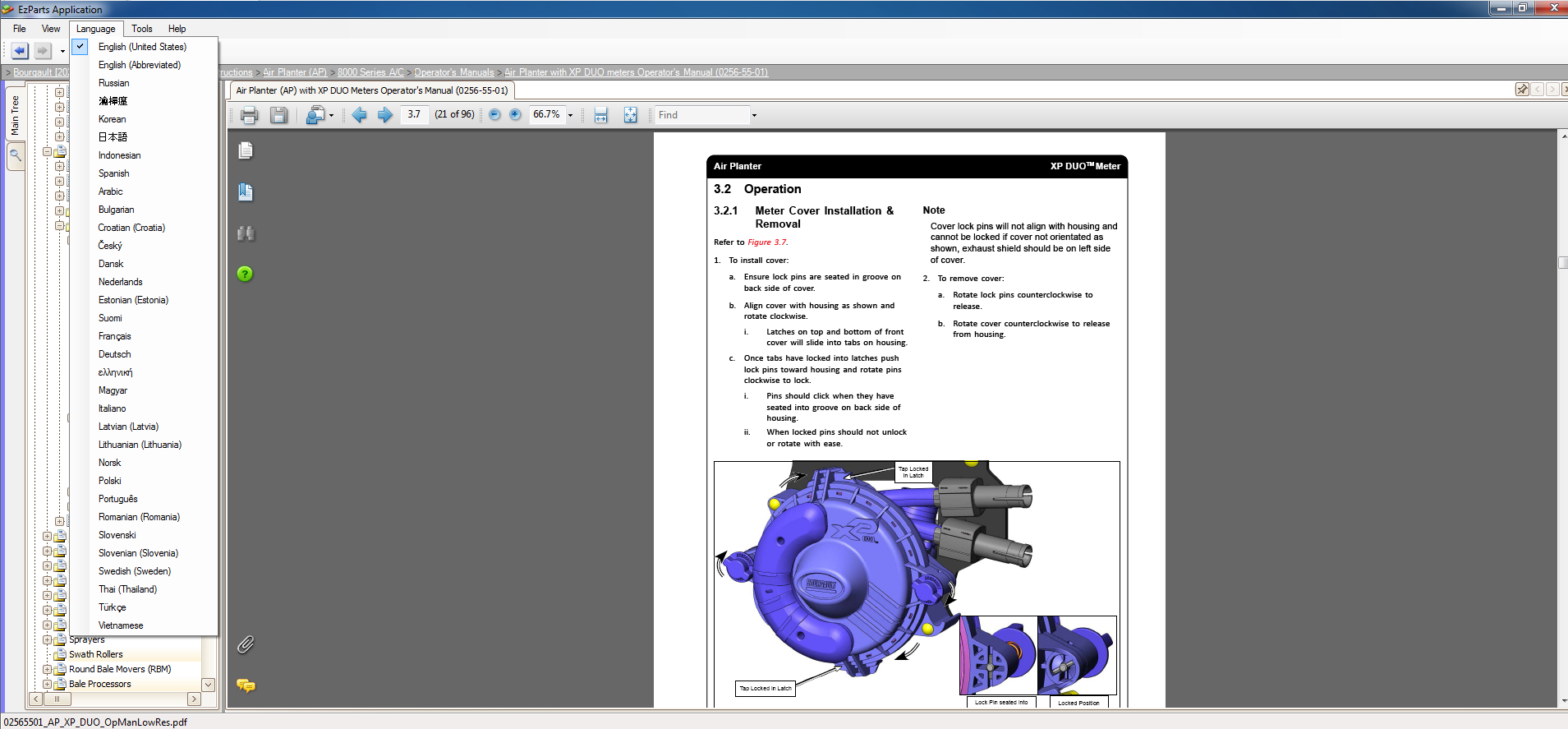The height and width of the screenshot is (729, 1568).
Task: Open binoculars search panel
Action: coord(246,233)
